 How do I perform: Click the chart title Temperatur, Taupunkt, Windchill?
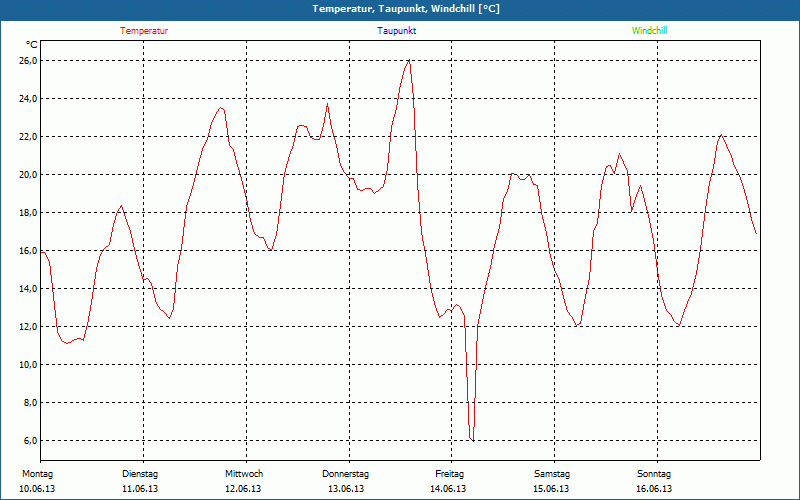pos(406,9)
